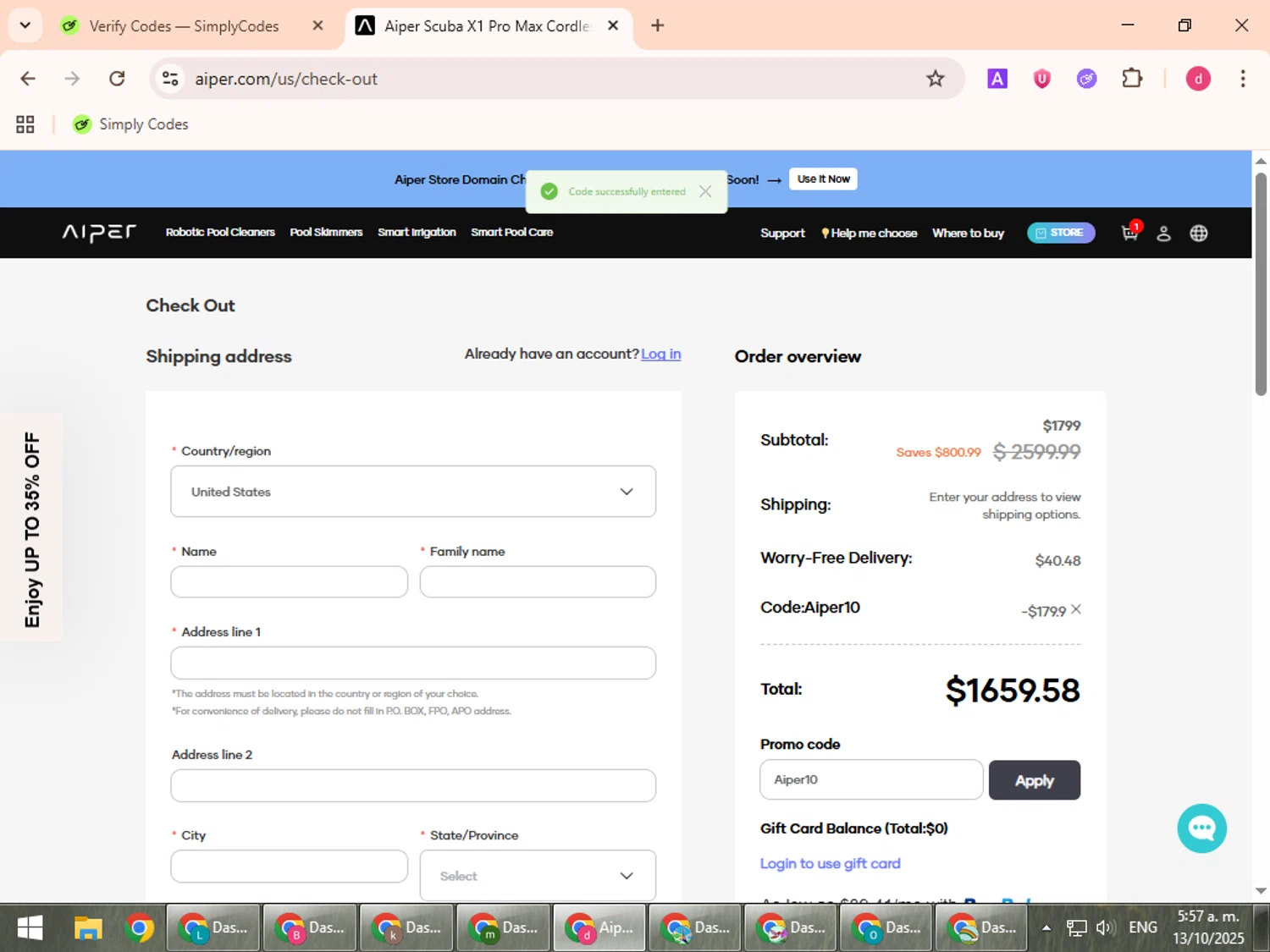Select the Aiper Scuba X1 Pro Max tab

coord(487,26)
